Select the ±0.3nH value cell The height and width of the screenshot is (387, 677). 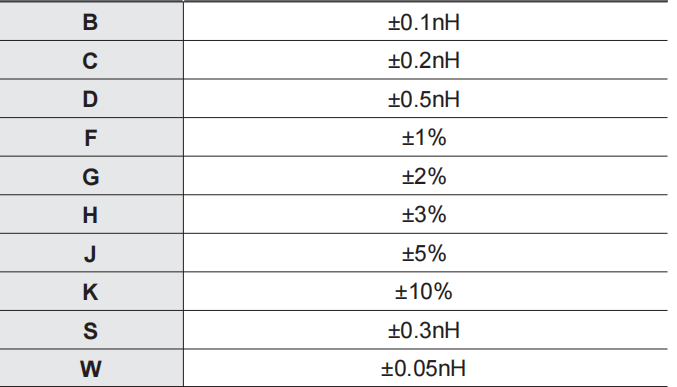pos(425,330)
